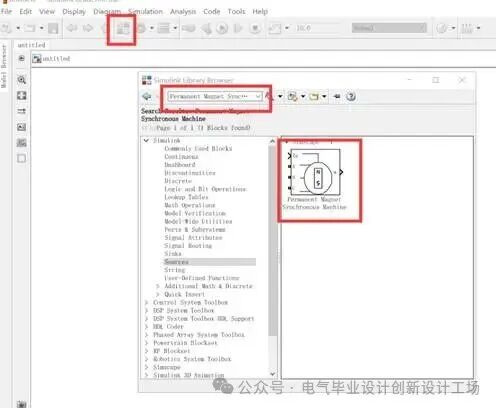Click the Library Browser search box
This screenshot has height=408, width=496.
pos(214,97)
